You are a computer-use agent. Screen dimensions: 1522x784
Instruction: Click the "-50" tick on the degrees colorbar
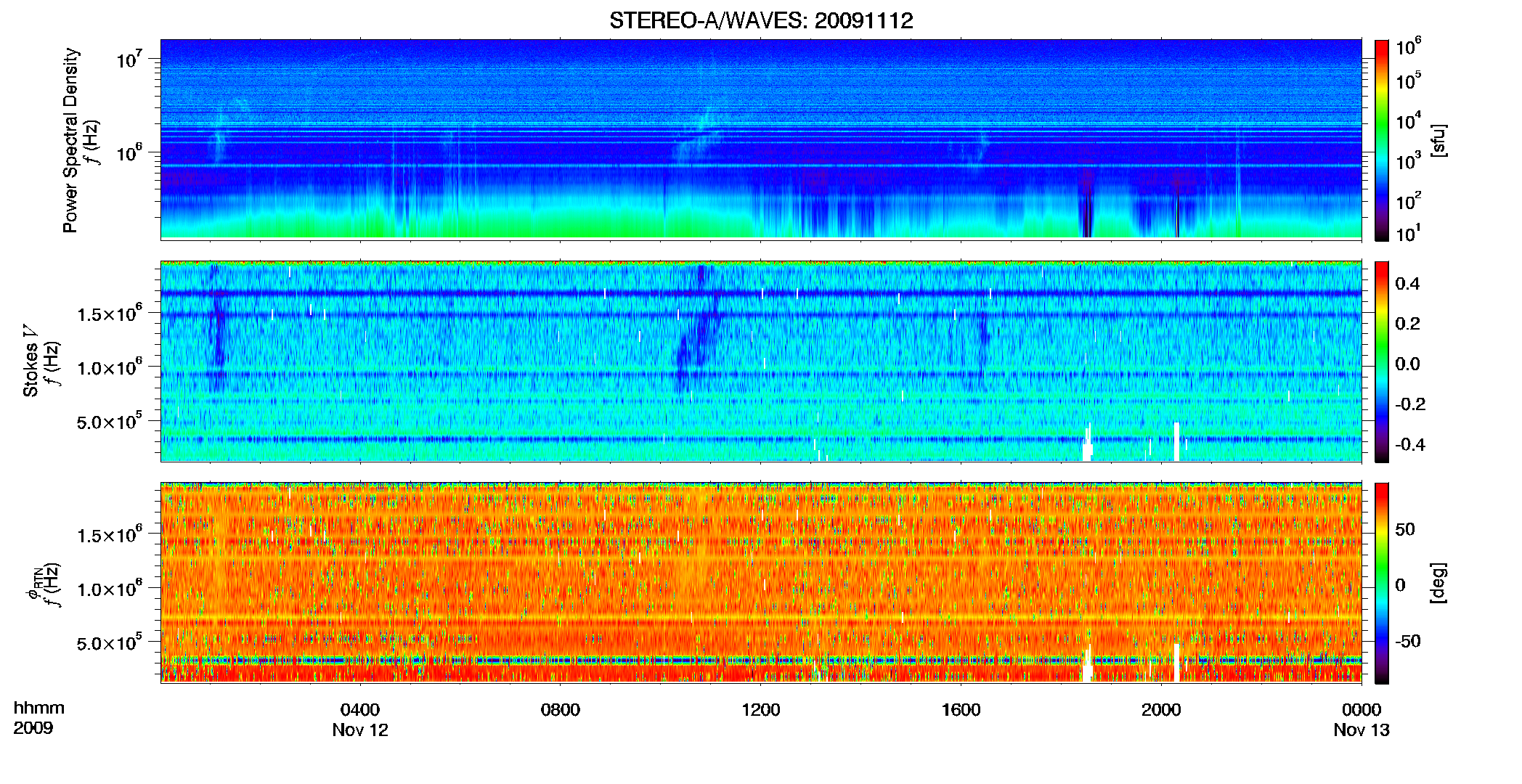[x=1408, y=642]
